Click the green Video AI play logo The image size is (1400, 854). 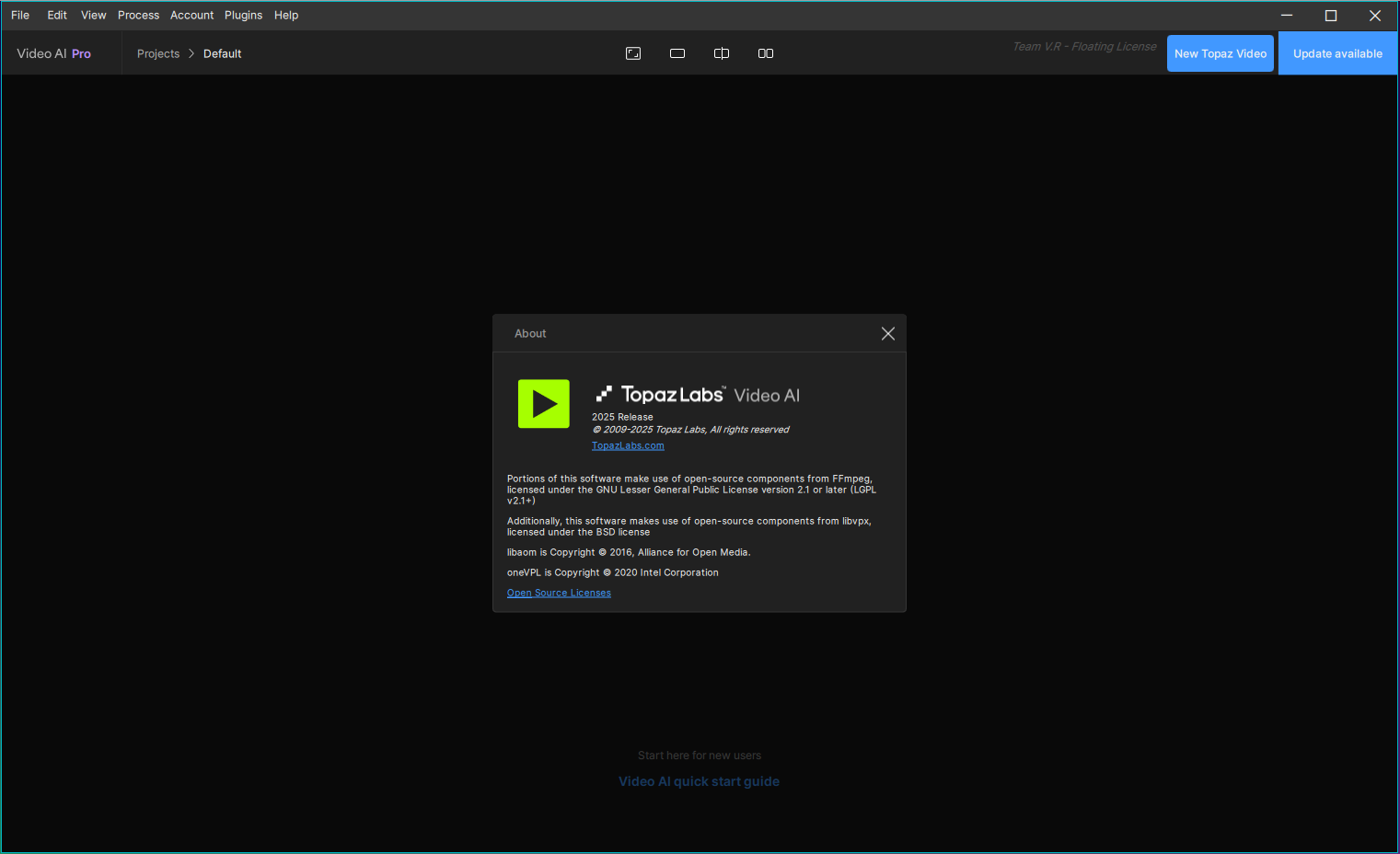(x=544, y=404)
